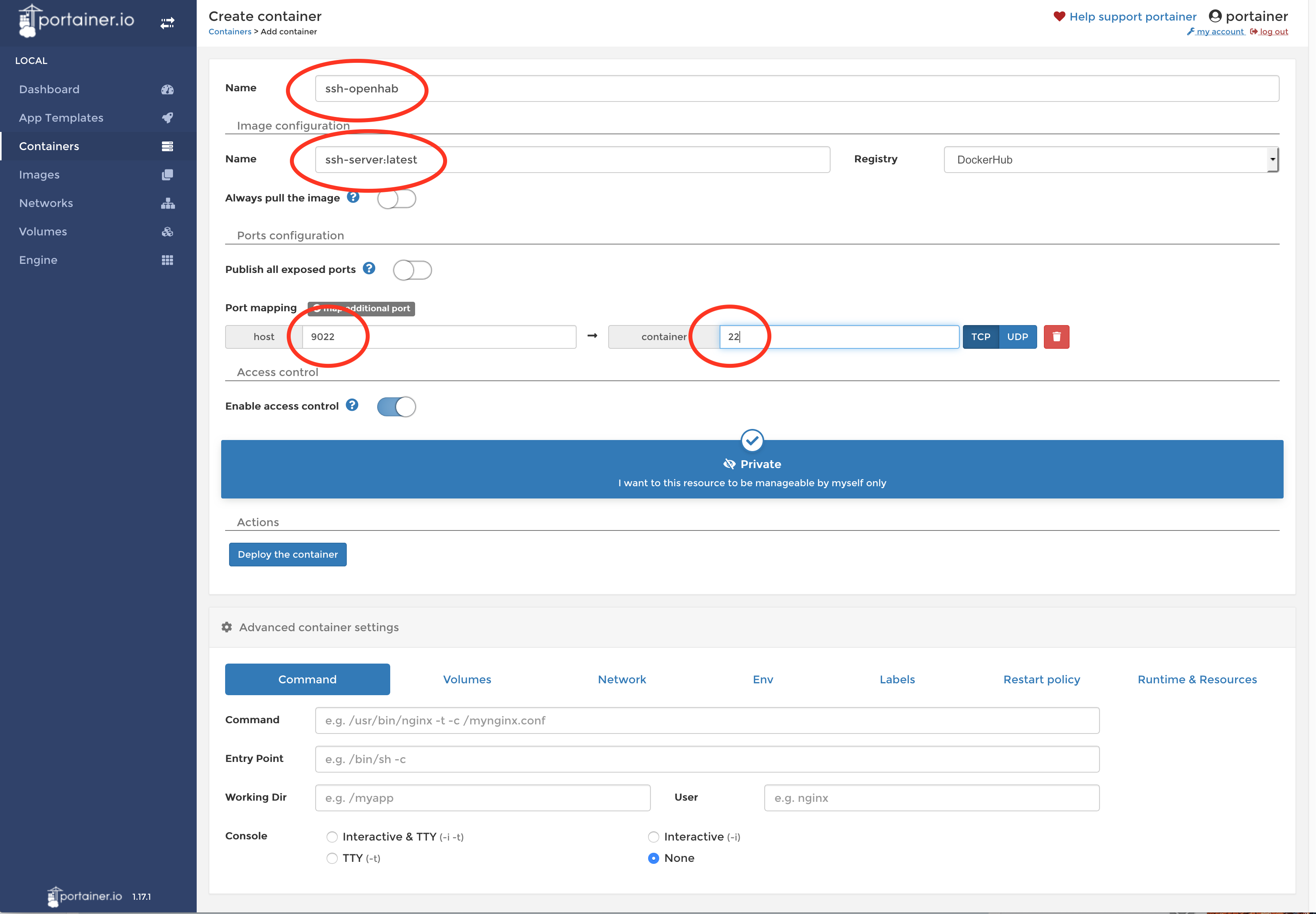The height and width of the screenshot is (914, 1316).
Task: Click the App Templates rocket icon
Action: click(167, 117)
